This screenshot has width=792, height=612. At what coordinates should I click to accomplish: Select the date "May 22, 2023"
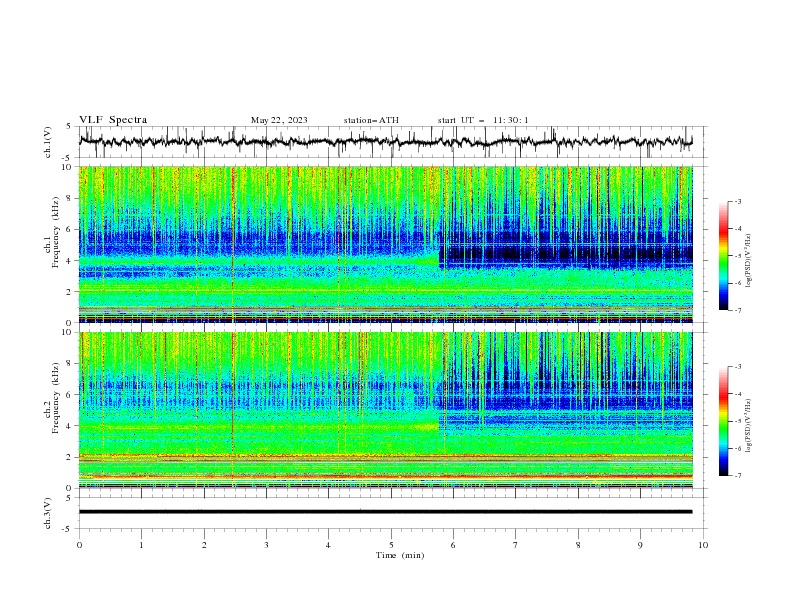(x=279, y=120)
